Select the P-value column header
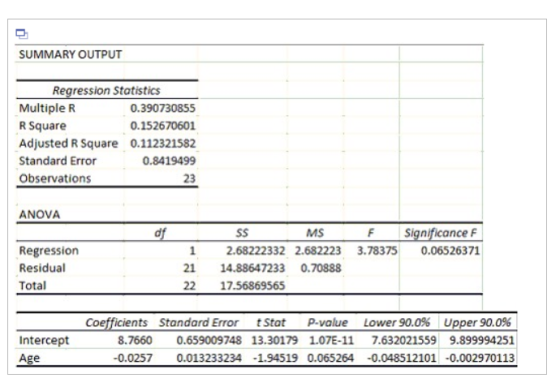Image resolution: width=560 pixels, height=391 pixels. pyautogui.click(x=328, y=322)
